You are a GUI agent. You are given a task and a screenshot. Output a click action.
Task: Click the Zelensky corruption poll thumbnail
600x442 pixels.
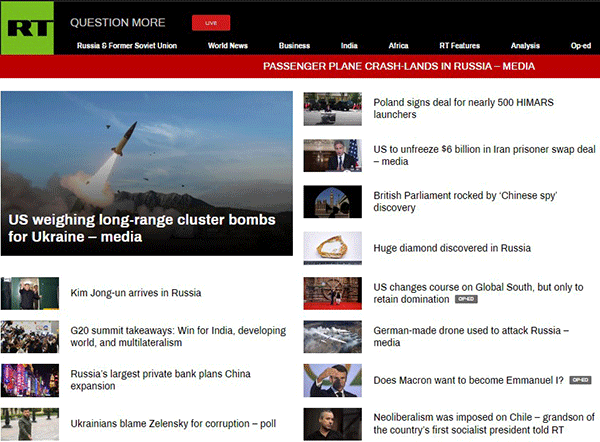(30, 424)
